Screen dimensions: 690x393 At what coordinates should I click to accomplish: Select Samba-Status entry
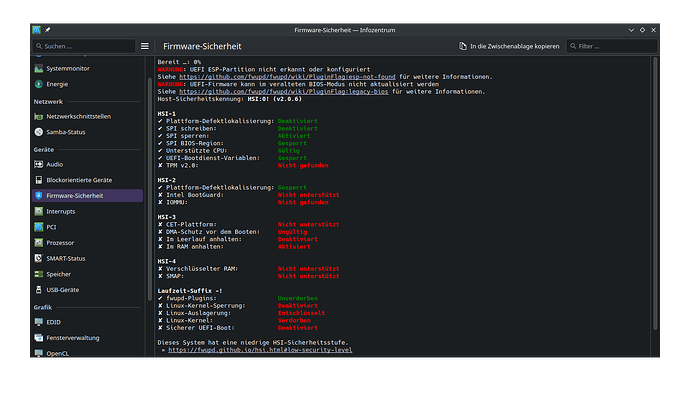87,132
